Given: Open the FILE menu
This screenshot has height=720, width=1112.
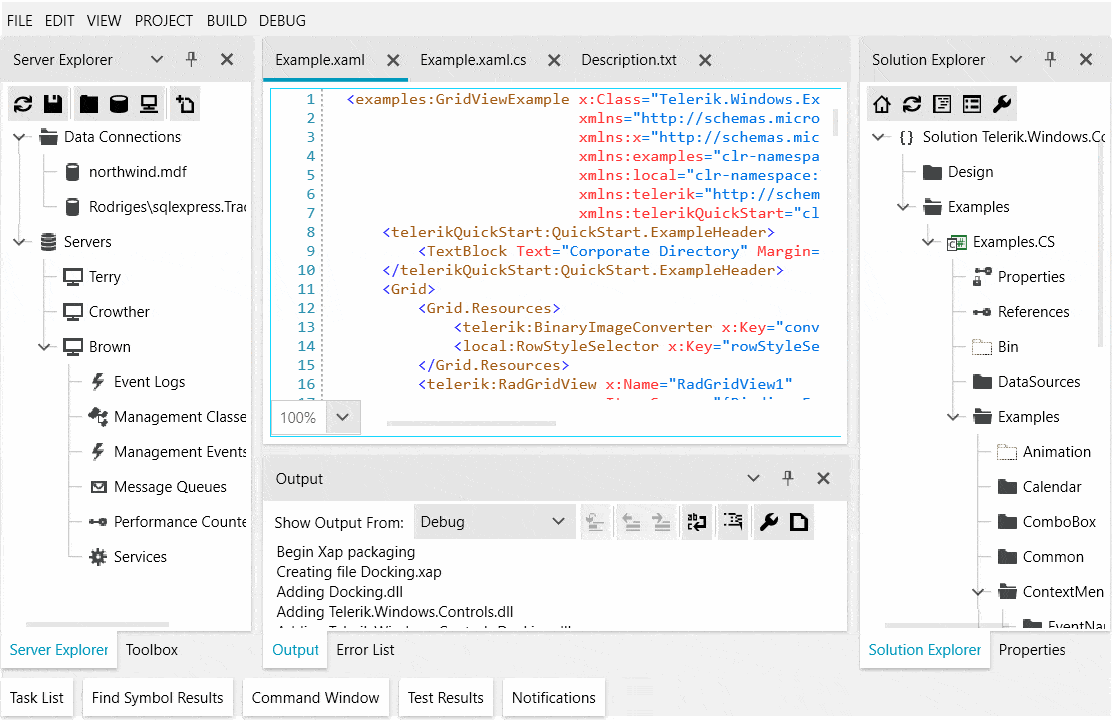Looking at the screenshot, I should tap(20, 21).
